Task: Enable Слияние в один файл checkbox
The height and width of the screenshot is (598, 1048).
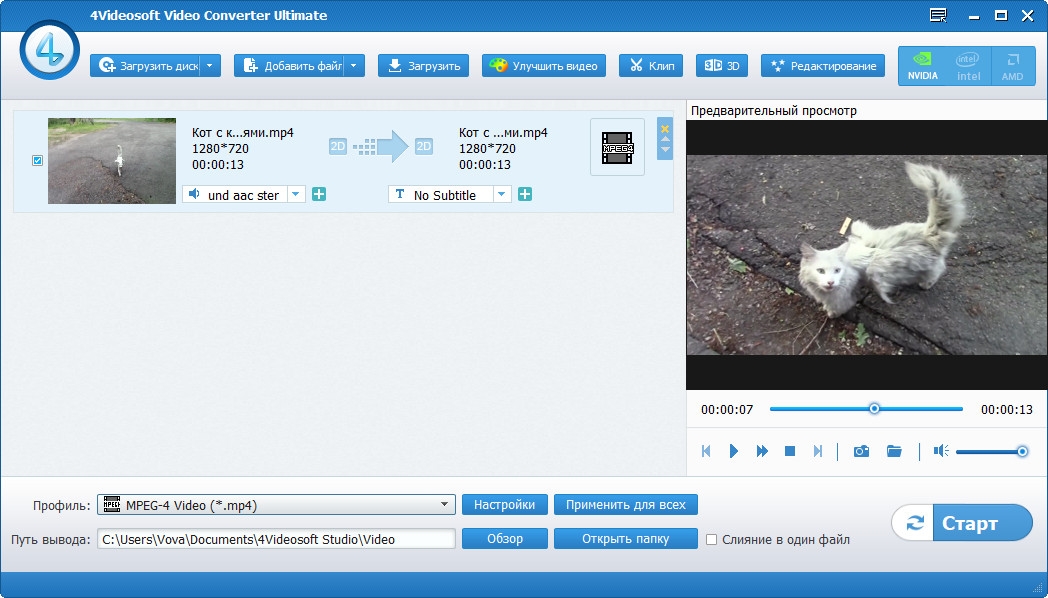Action: pyautogui.click(x=712, y=539)
